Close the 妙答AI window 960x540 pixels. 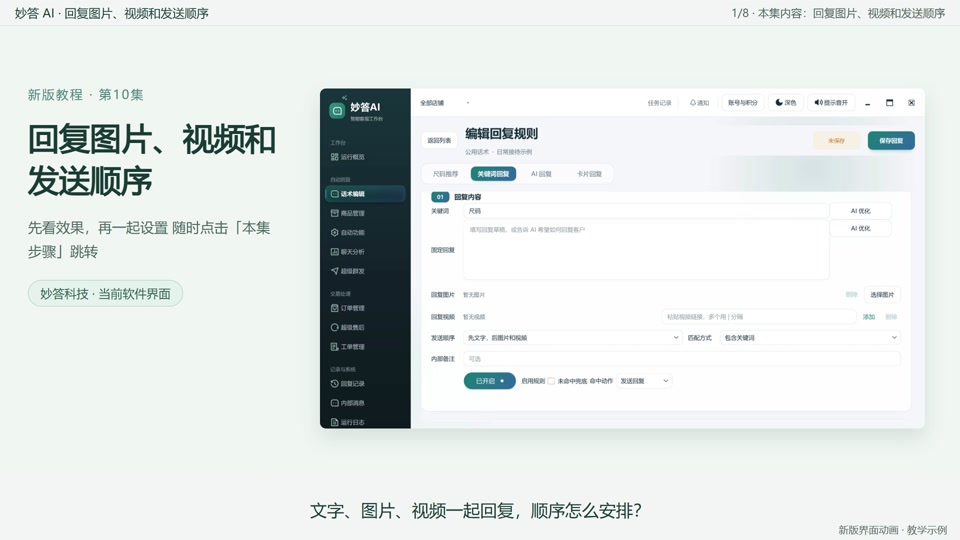[911, 103]
